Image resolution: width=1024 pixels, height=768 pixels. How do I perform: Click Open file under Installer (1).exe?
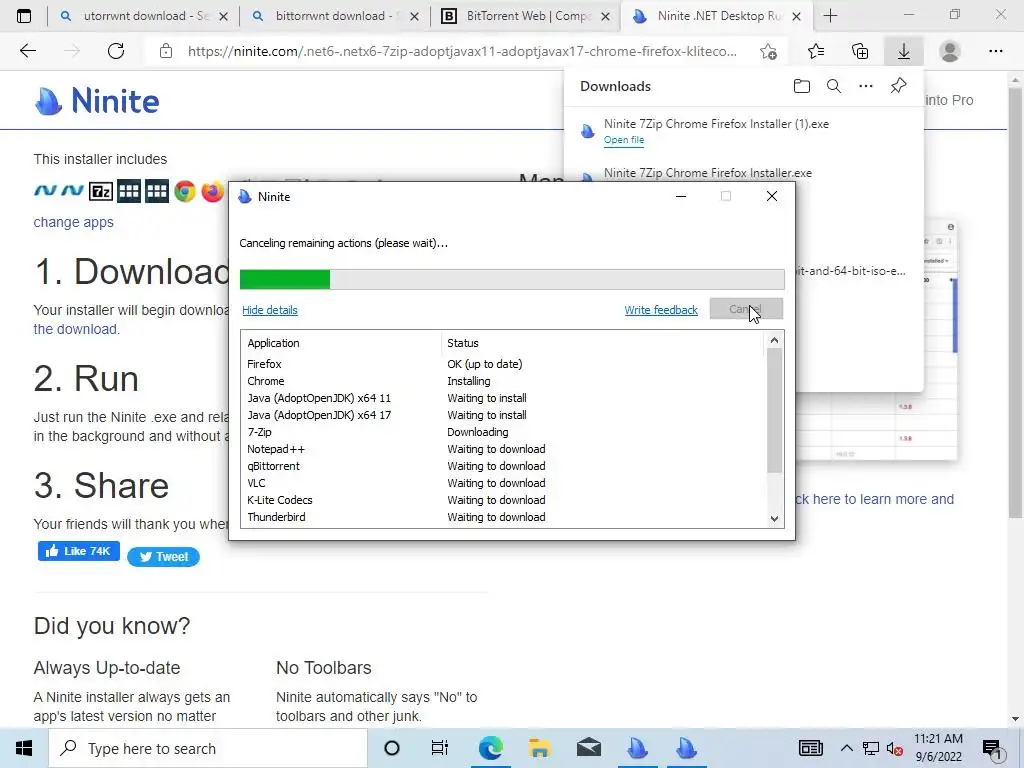click(x=624, y=140)
